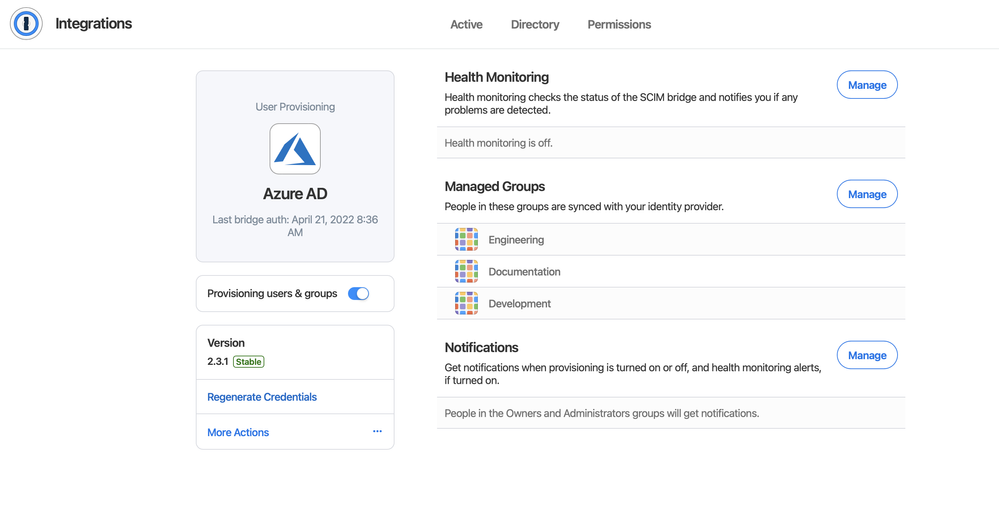Screen dimensions: 999x519
Task: Switch to the Active tab
Action: pos(466,25)
